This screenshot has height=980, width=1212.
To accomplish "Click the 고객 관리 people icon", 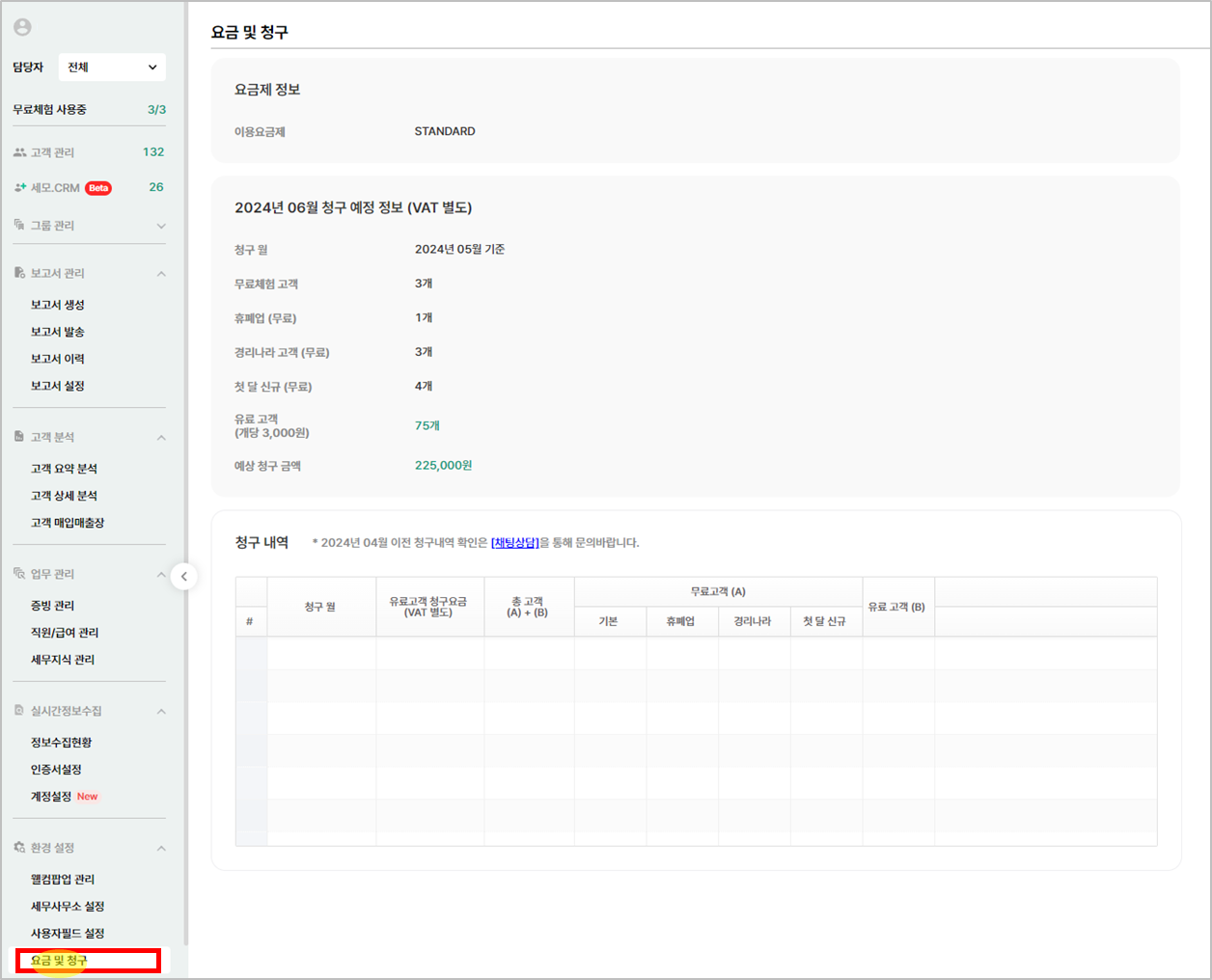I will [19, 152].
